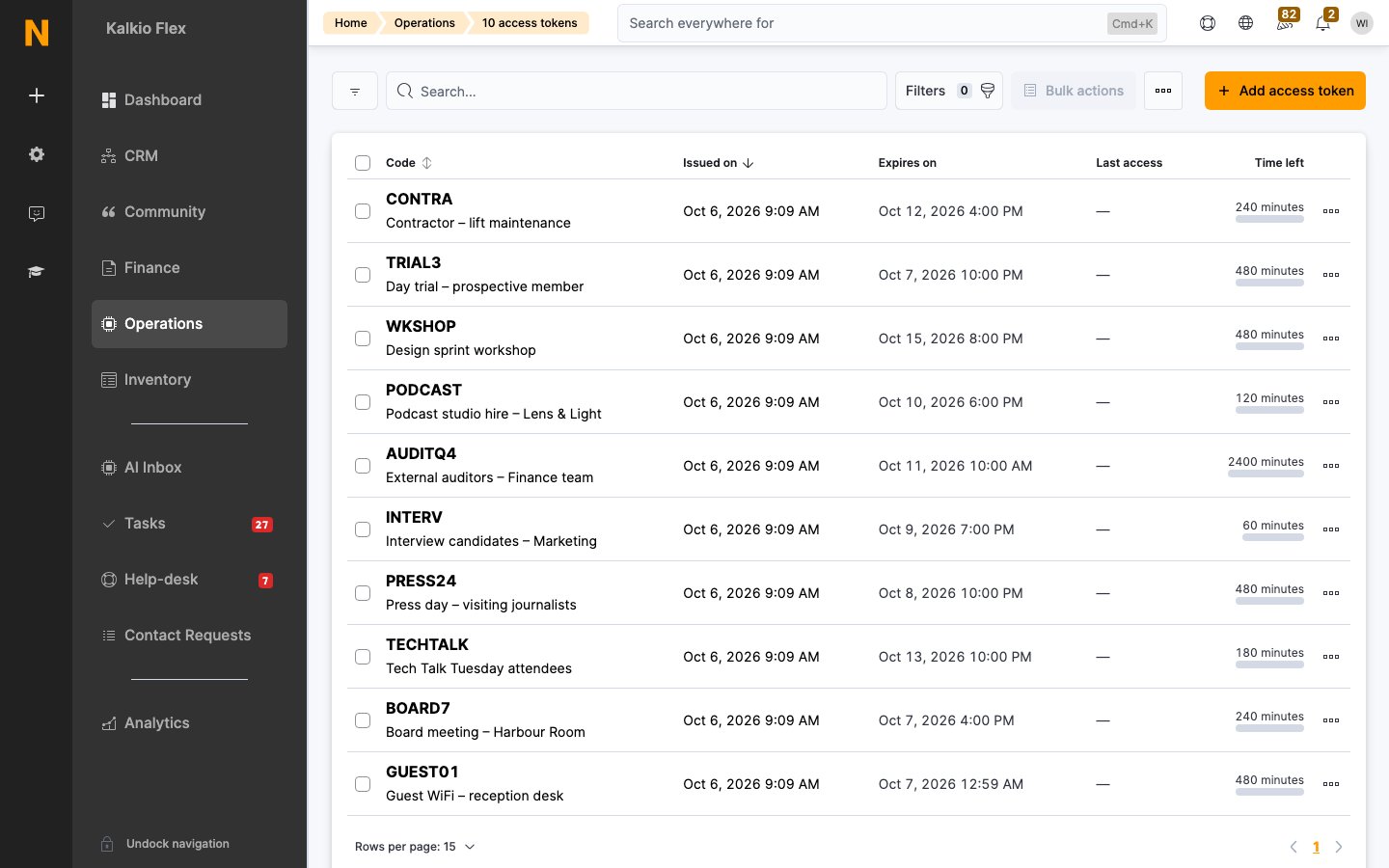Click the 240 minutes progress bar for CONTRA
Image resolution: width=1389 pixels, height=868 pixels.
coord(1269,219)
